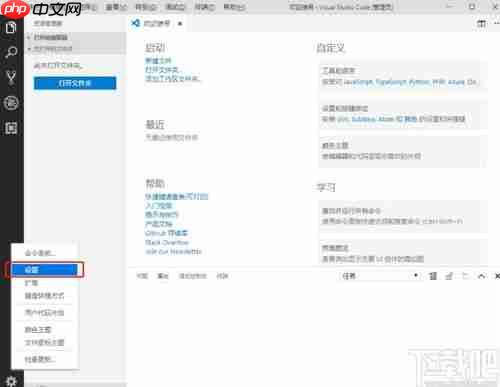Click the 打开文件夹... link under 启动
Image resolution: width=500 pixels, height=387 pixels.
click(163, 70)
